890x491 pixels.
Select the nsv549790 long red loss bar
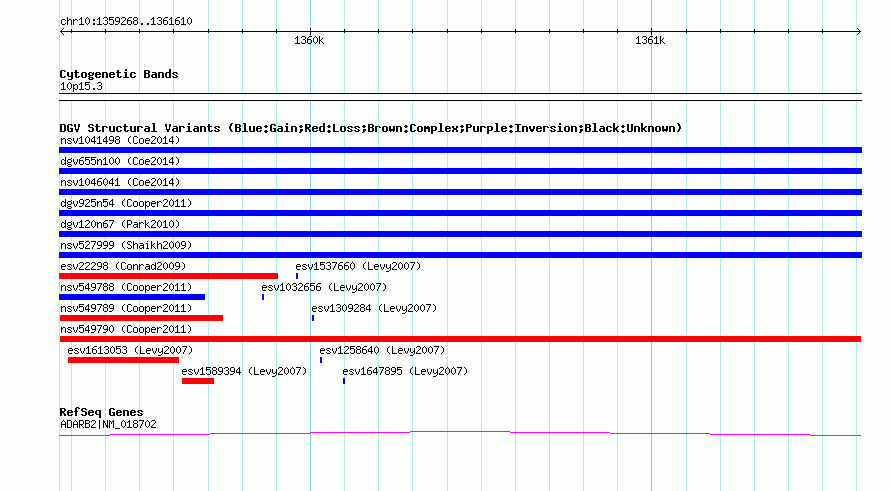(460, 339)
